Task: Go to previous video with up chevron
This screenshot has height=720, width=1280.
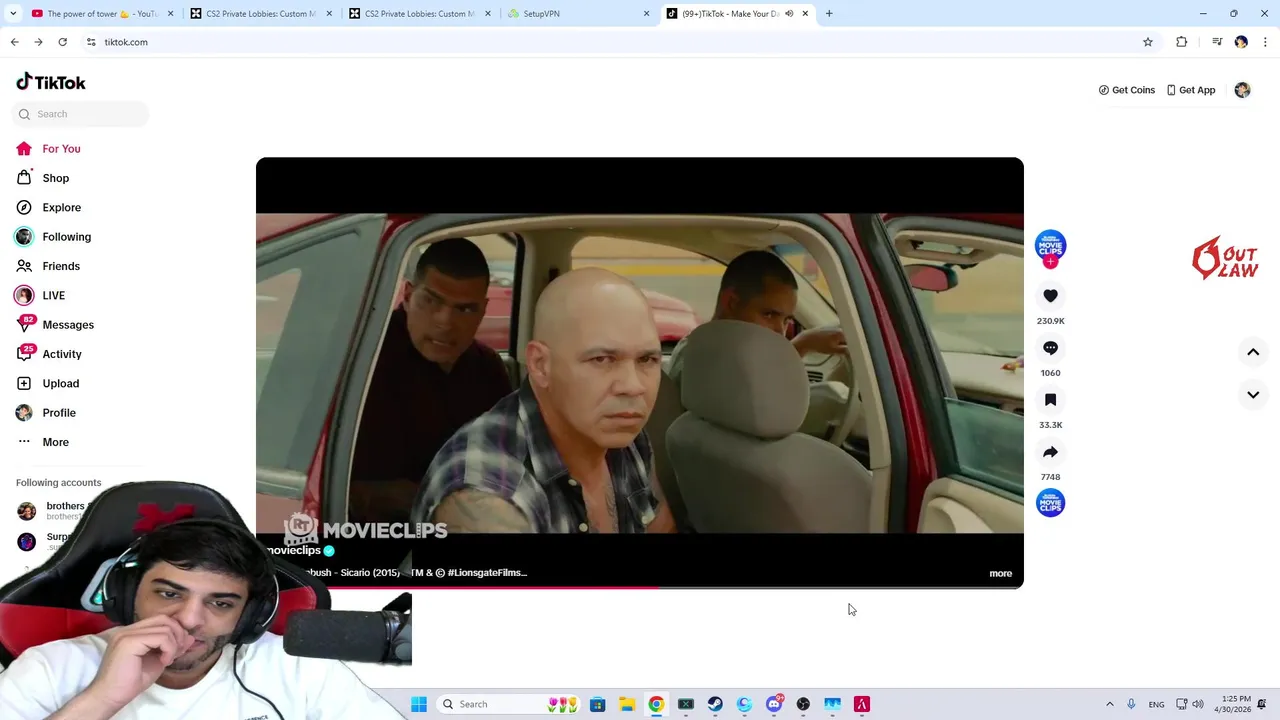Action: (x=1253, y=352)
